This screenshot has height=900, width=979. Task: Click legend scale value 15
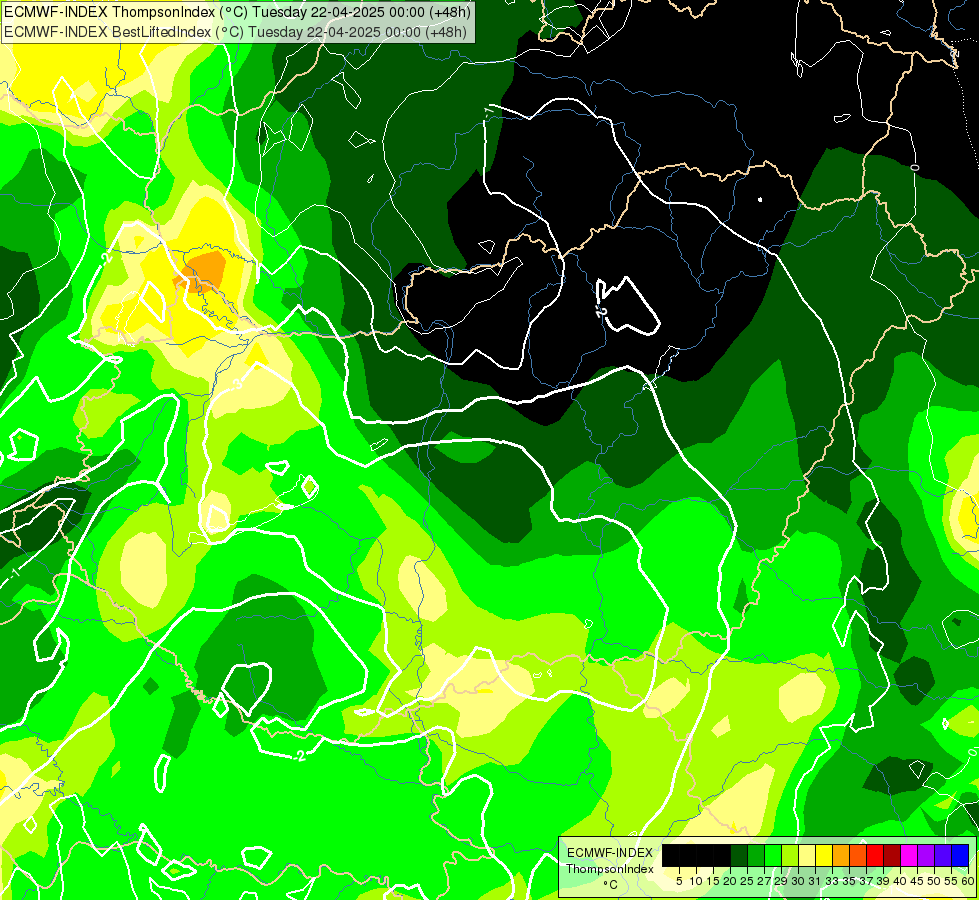point(714,881)
